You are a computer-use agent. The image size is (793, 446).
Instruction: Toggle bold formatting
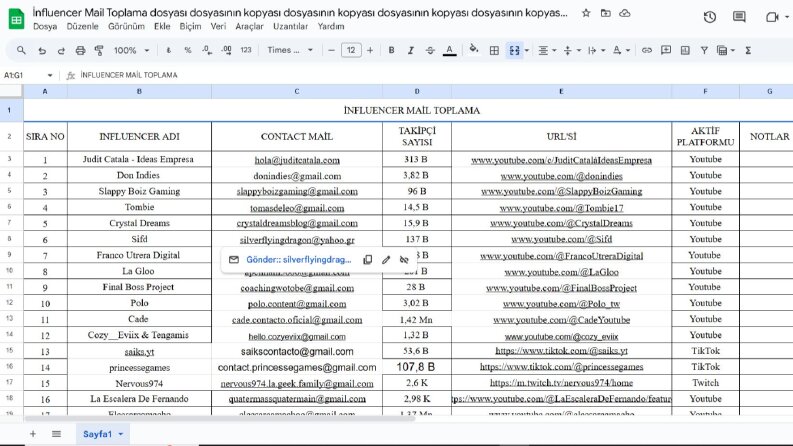point(391,50)
